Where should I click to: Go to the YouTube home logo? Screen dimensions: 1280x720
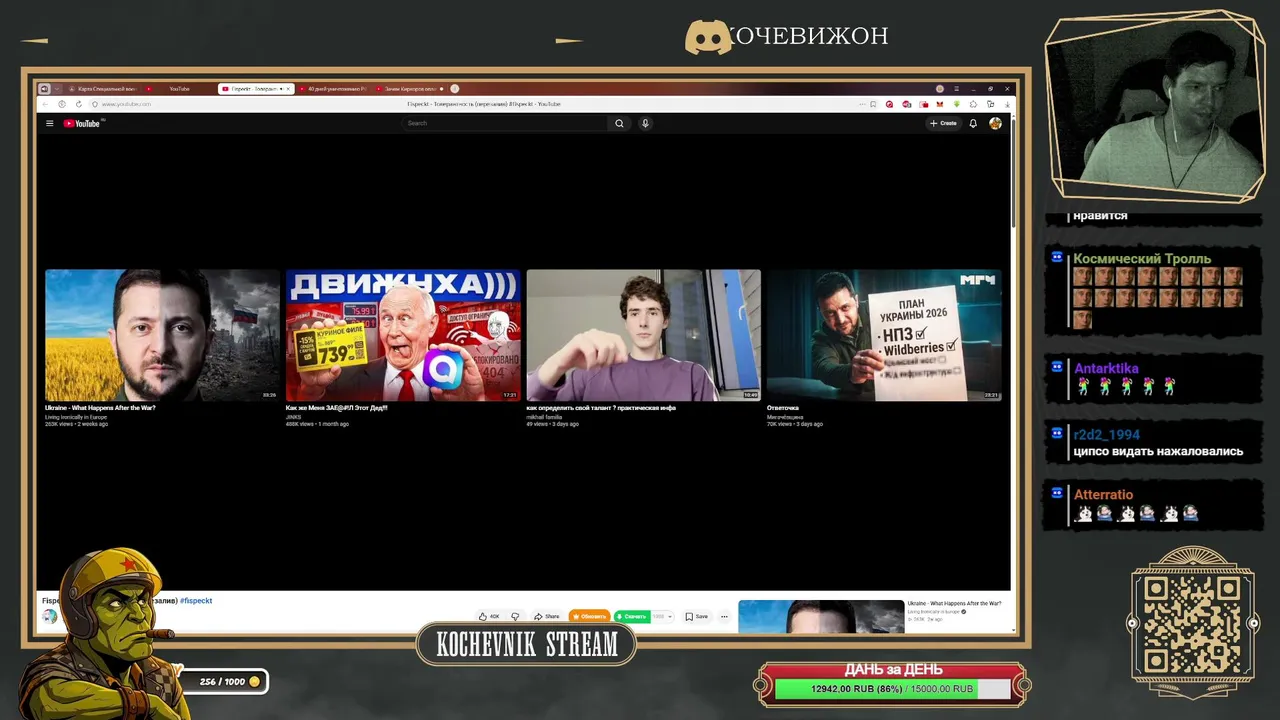pos(82,123)
